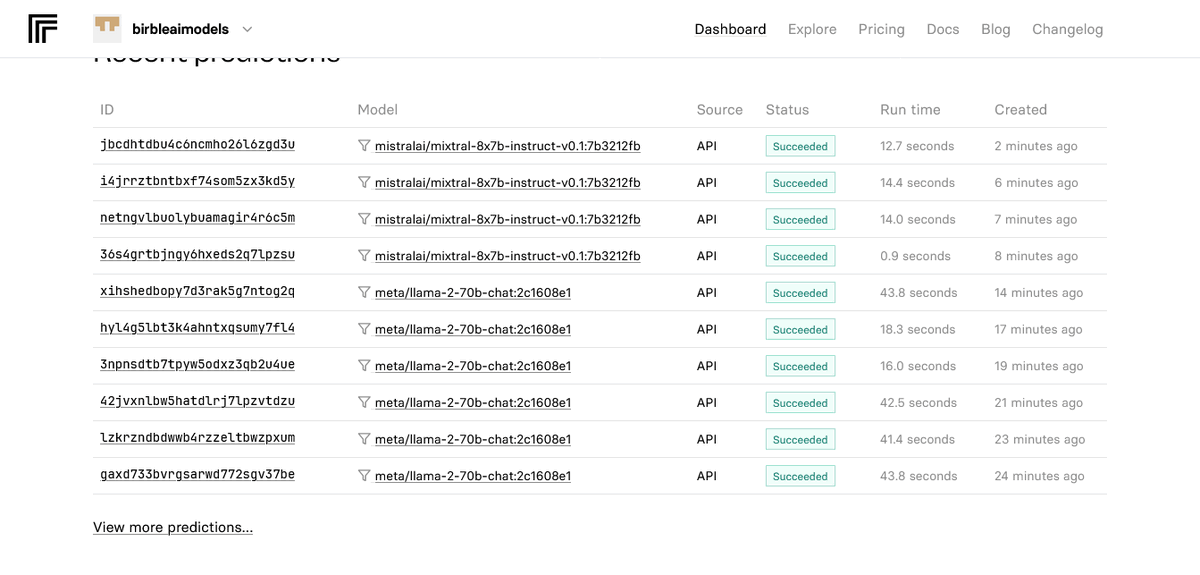Viewport: 1200px width, 575px height.
Task: Click the Run time column header
Action: [x=910, y=110]
